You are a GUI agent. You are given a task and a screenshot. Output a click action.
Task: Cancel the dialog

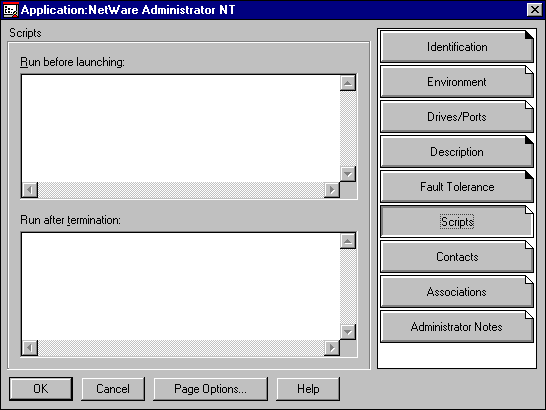click(x=113, y=389)
